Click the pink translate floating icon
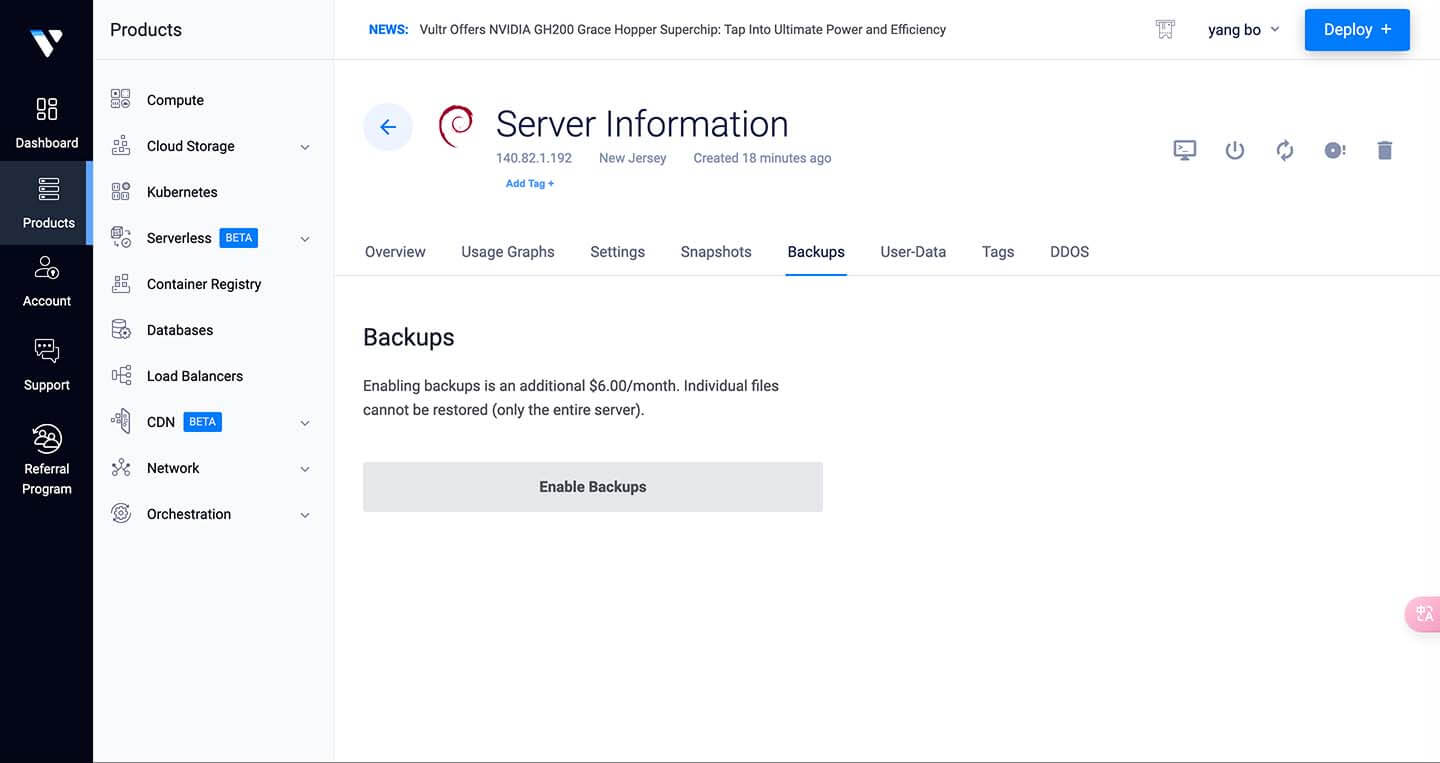Screen dimensions: 1440x763 (1424, 614)
